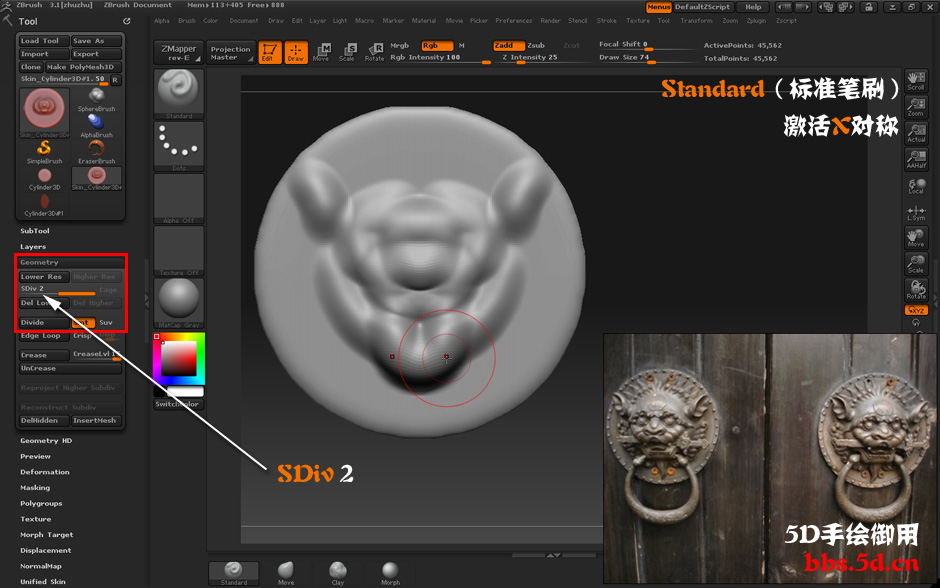Toggle the Mrgb channel button

[399, 46]
